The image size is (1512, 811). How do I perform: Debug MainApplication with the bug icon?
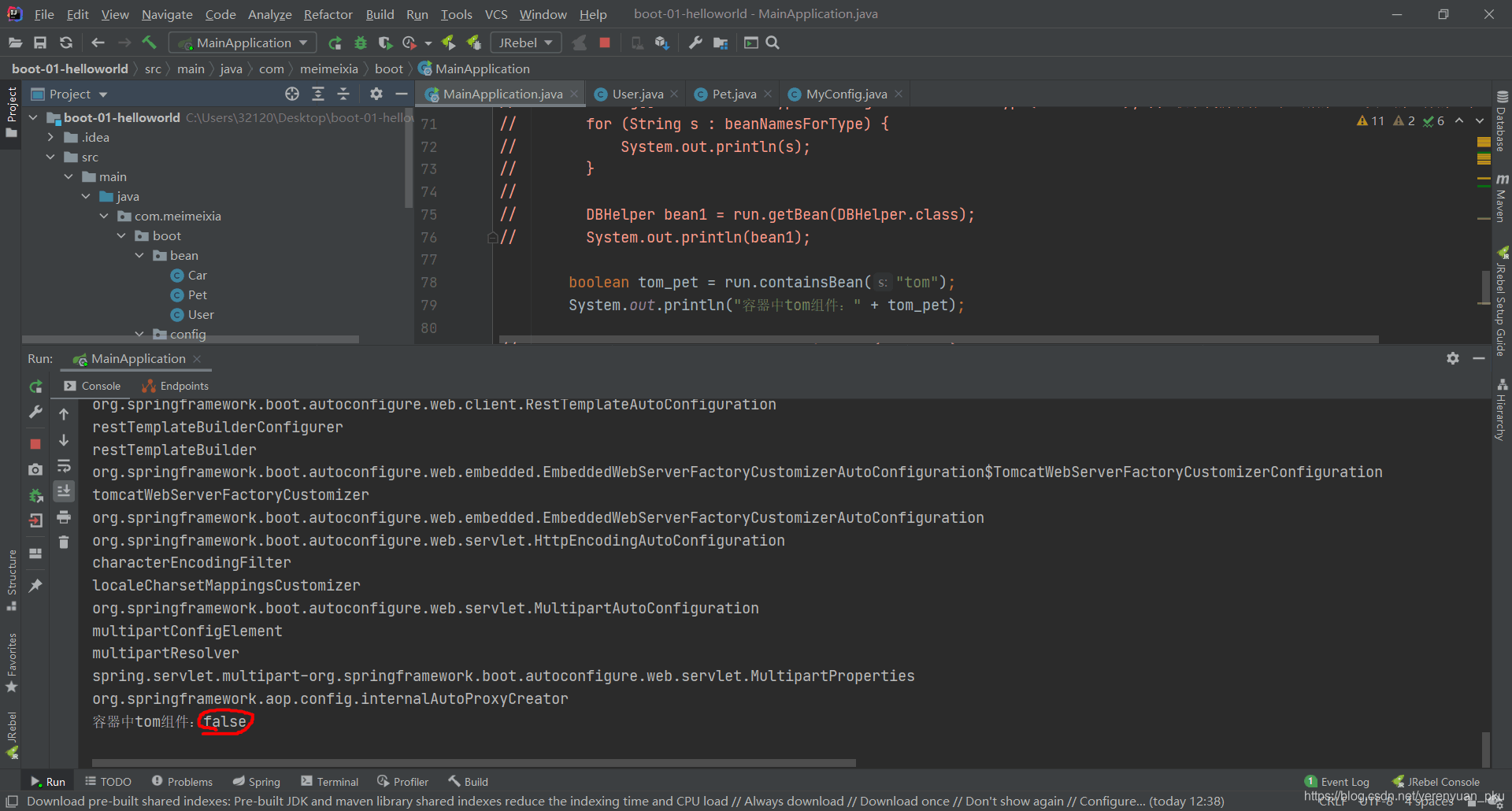point(361,43)
